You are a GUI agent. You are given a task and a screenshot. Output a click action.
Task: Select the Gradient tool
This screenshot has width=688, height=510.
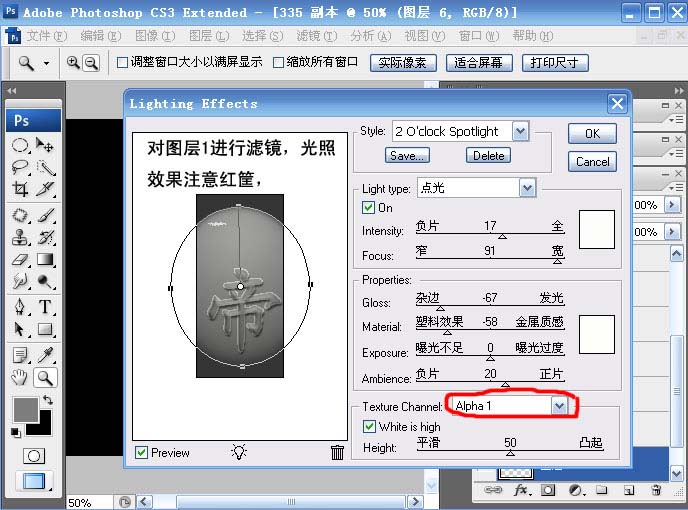[45, 259]
